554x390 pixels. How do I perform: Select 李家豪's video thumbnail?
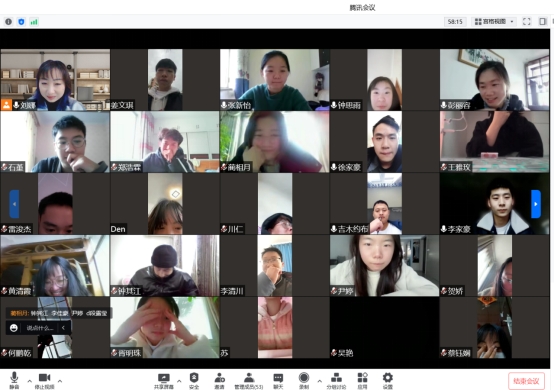(494, 204)
